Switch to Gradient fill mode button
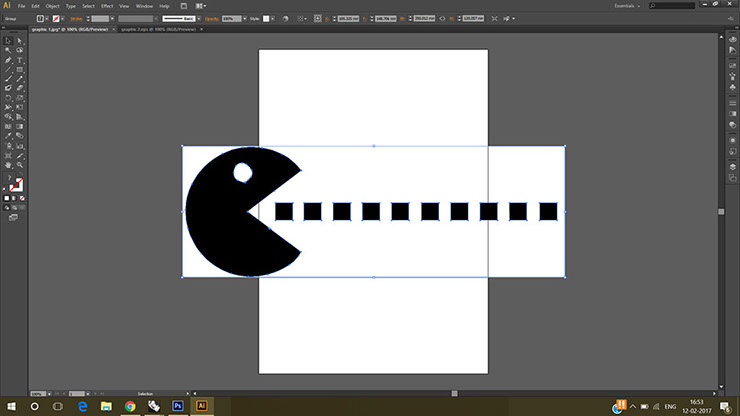Screen dimensions: 740x416 pyautogui.click(x=14, y=198)
